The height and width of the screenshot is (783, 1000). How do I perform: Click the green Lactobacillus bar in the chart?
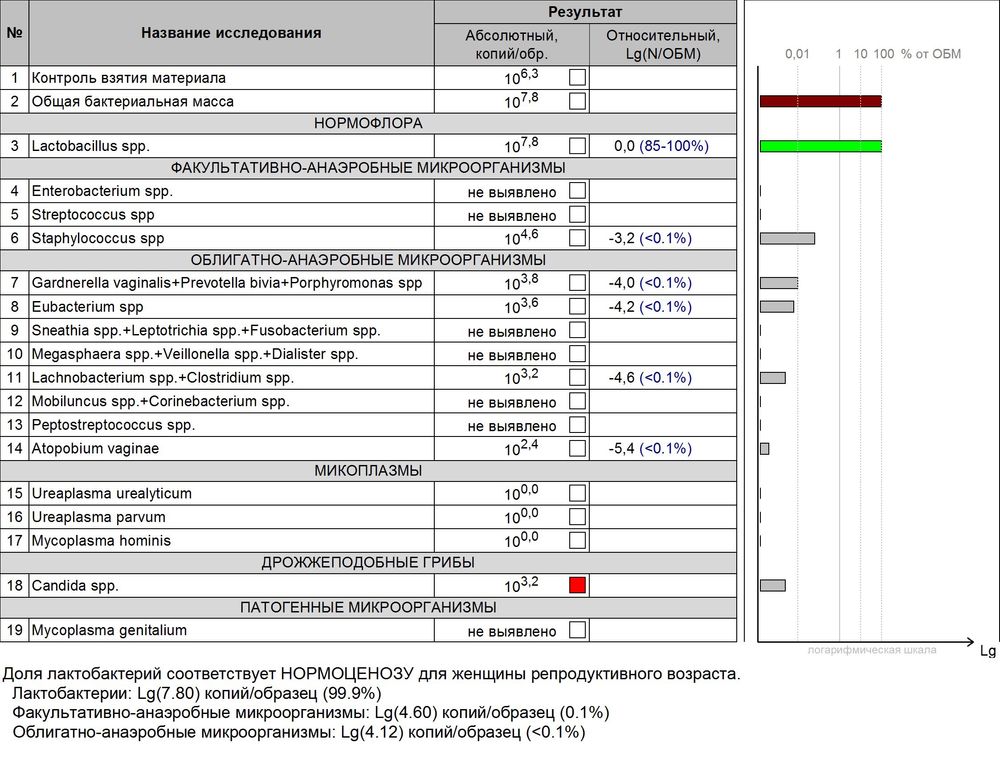pyautogui.click(x=820, y=146)
